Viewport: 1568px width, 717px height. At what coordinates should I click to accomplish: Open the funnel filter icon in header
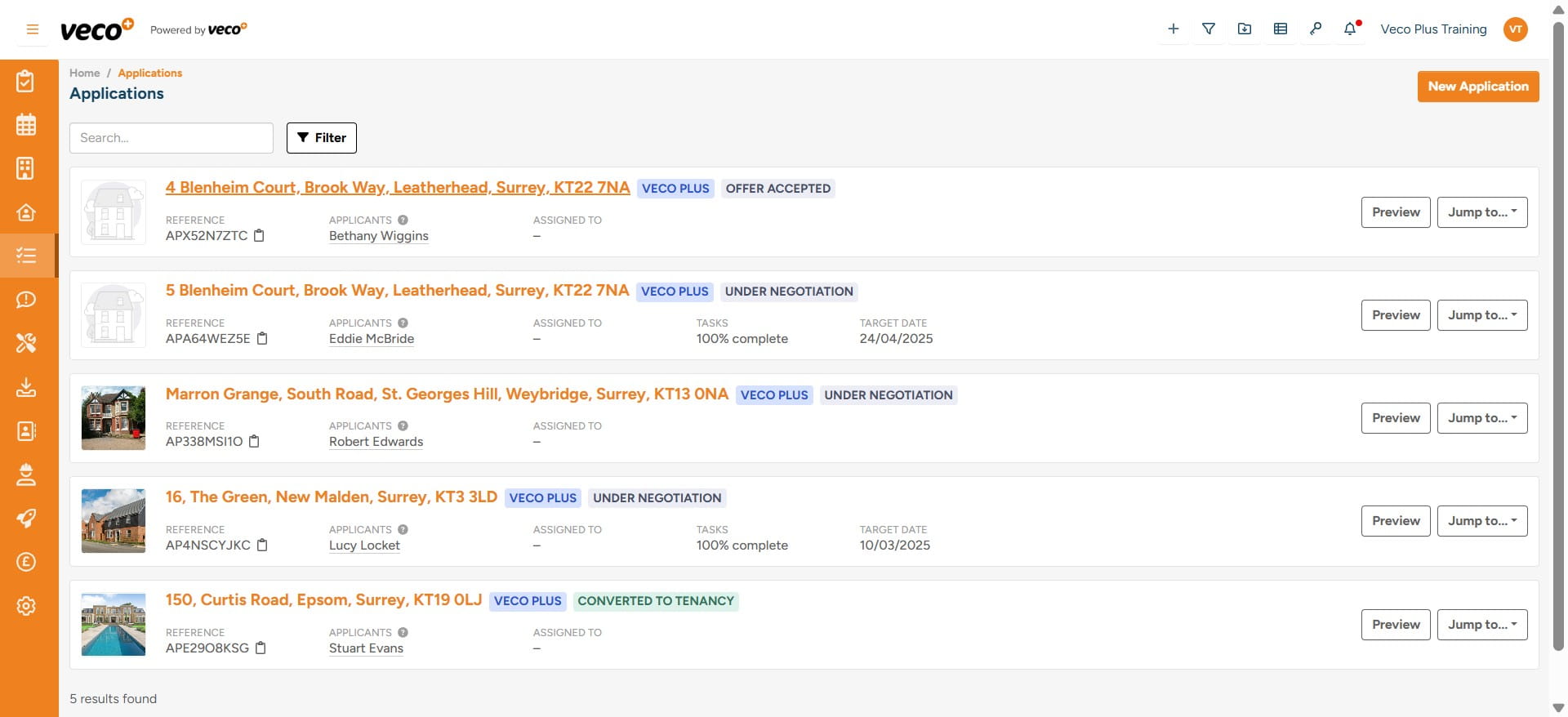click(x=1209, y=29)
